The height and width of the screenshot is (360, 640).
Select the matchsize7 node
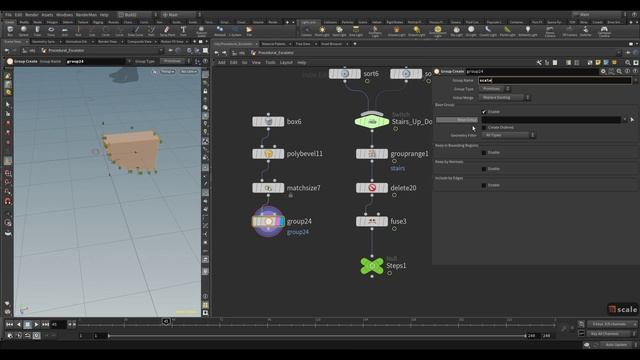[268, 188]
